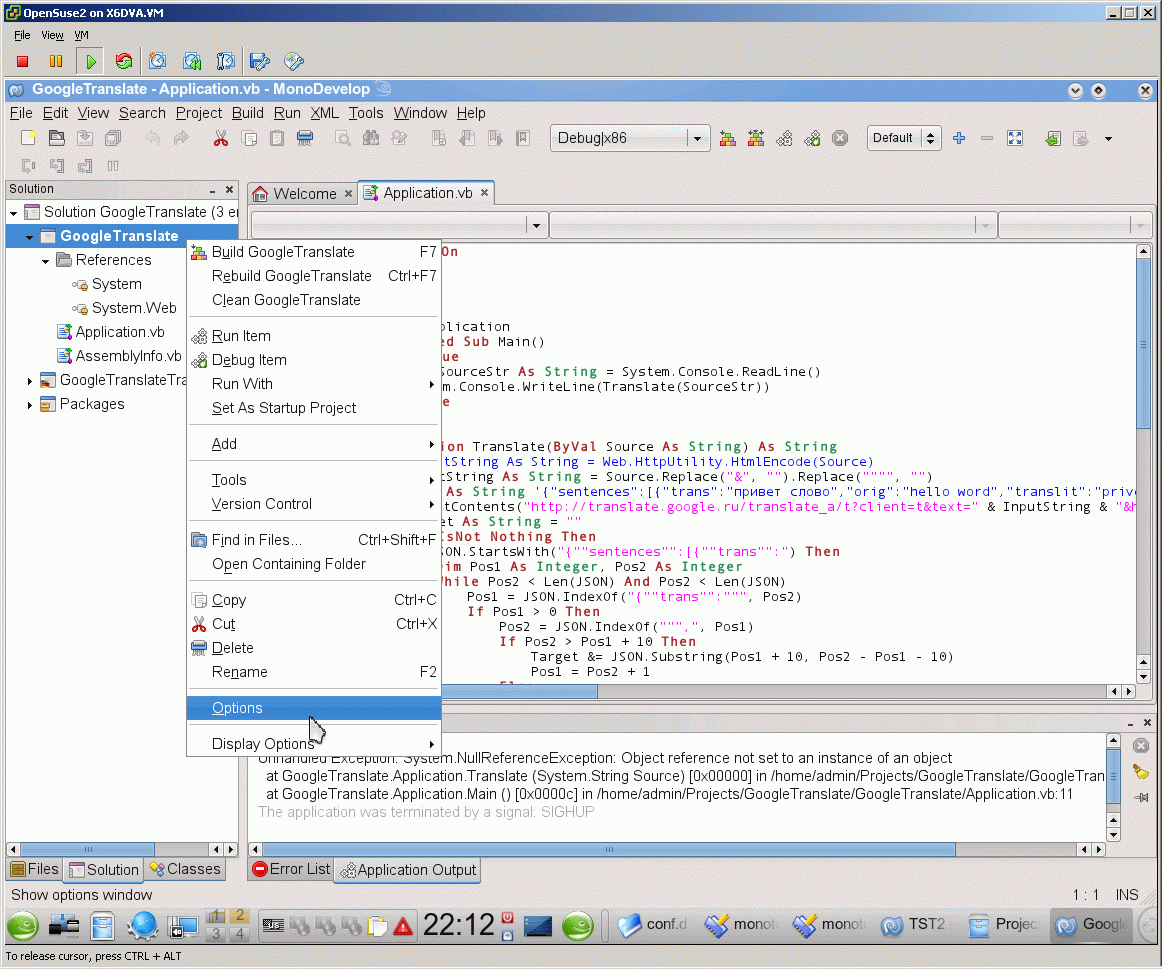Image resolution: width=1162 pixels, height=969 pixels.
Task: Click the Build toolbar icon beside Debug|x86
Action: (728, 139)
